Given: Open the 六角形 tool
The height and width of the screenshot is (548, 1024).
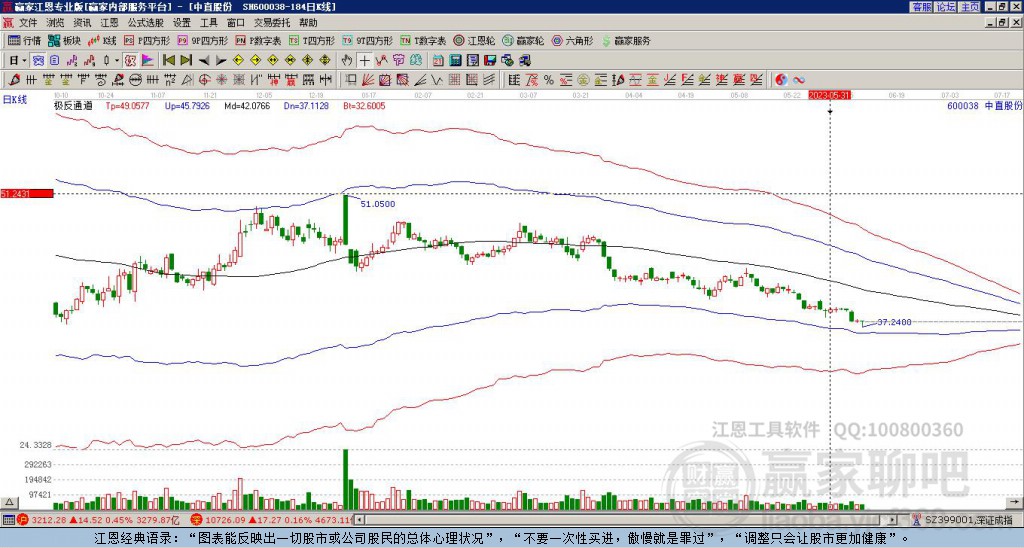Looking at the screenshot, I should (x=573, y=40).
